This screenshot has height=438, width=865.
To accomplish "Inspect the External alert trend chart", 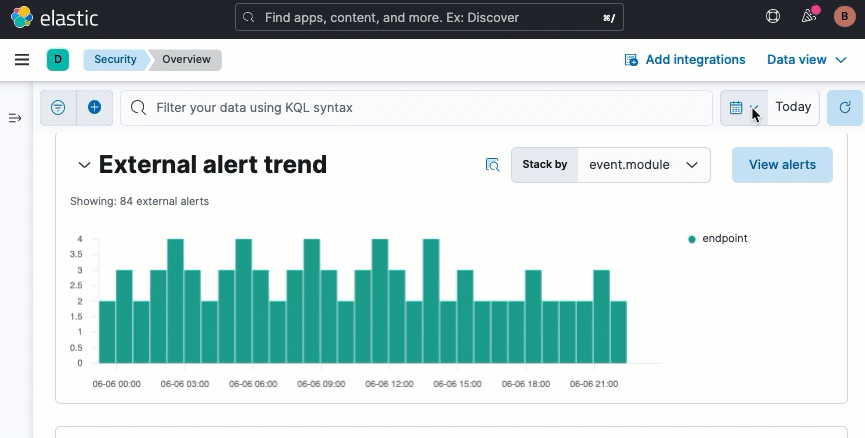I will coord(492,165).
